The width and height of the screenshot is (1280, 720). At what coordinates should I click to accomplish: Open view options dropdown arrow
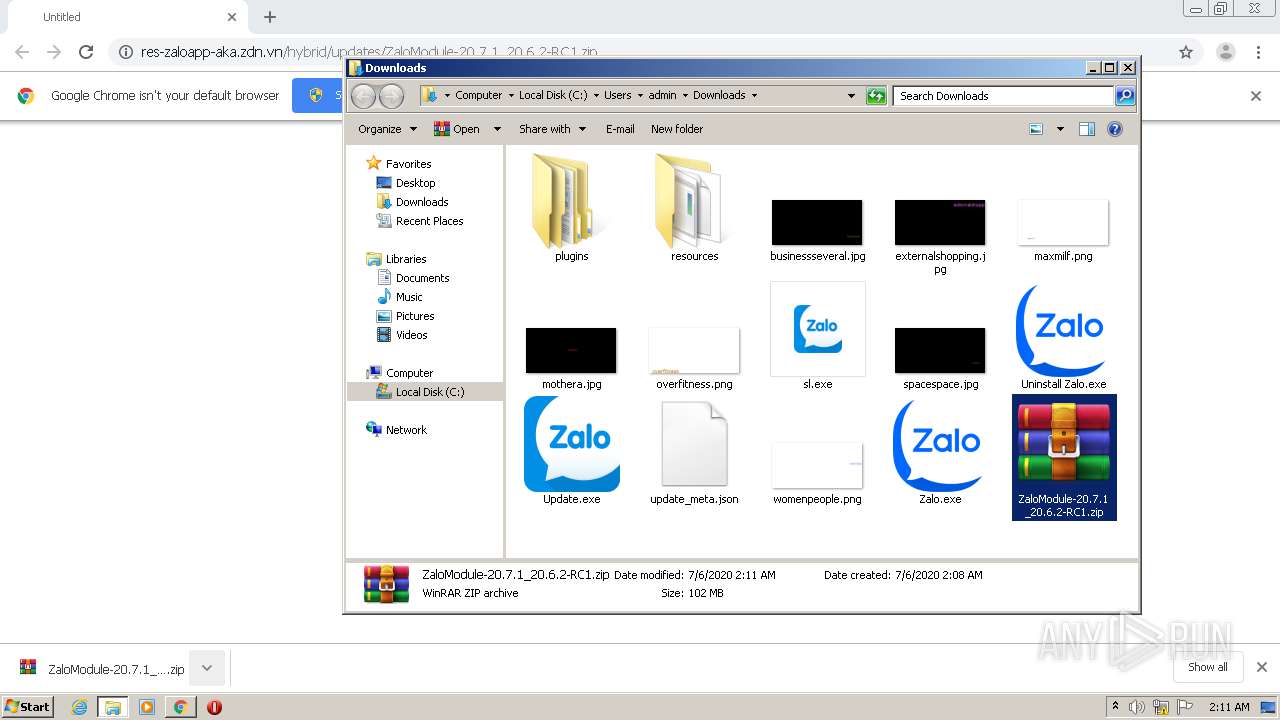click(1060, 129)
